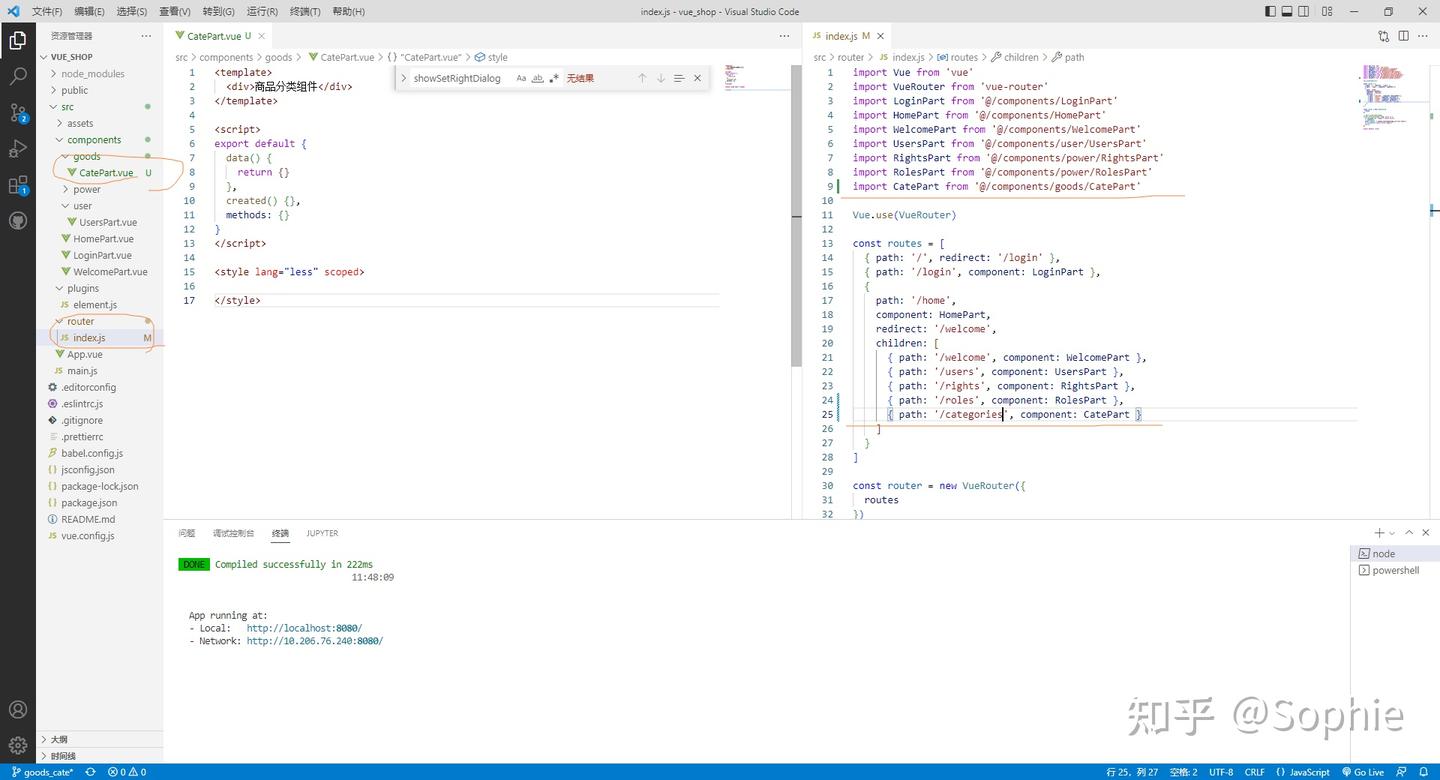Toggle regular expression search in find

click(x=553, y=78)
